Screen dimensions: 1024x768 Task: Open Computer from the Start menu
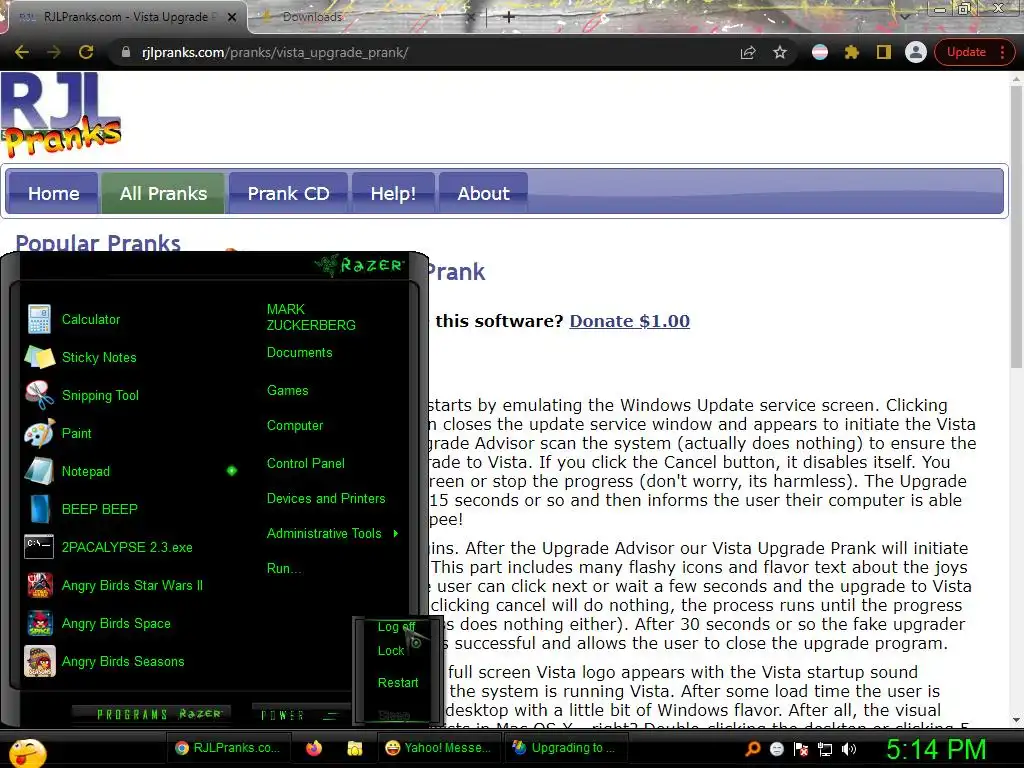pyautogui.click(x=295, y=425)
